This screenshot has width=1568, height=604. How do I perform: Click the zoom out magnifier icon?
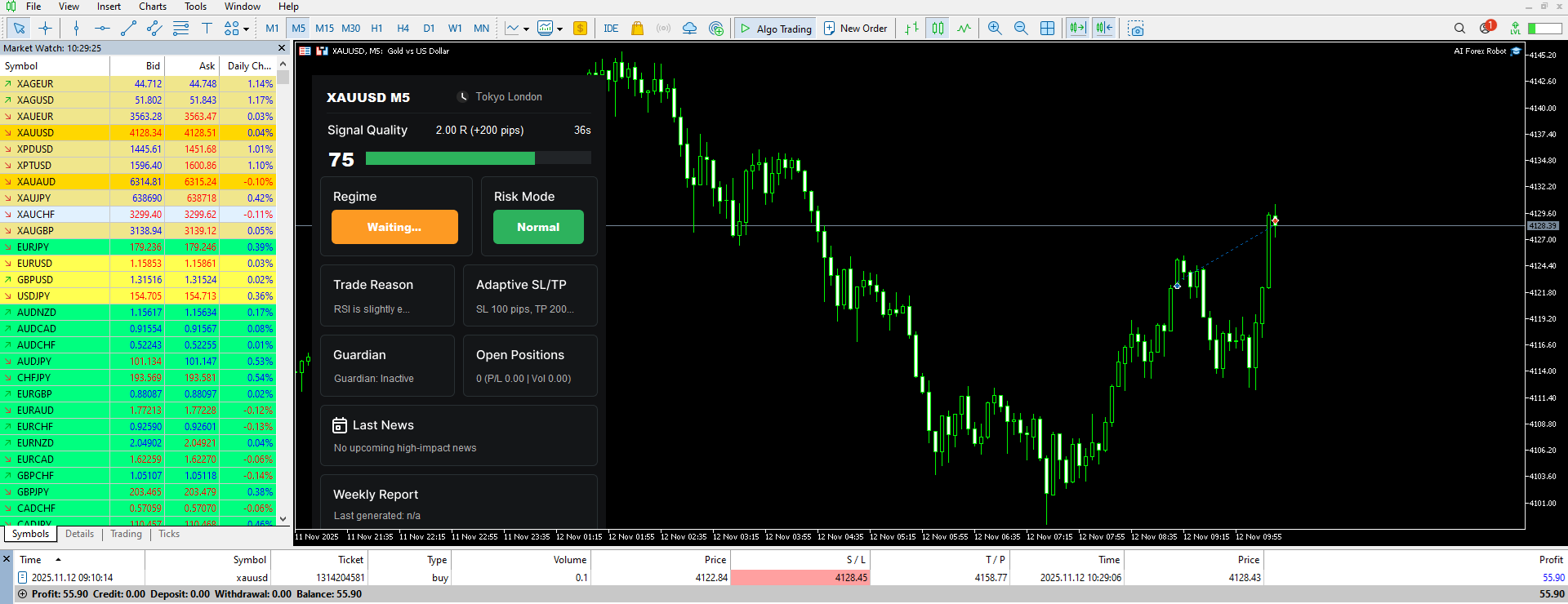[1021, 29]
